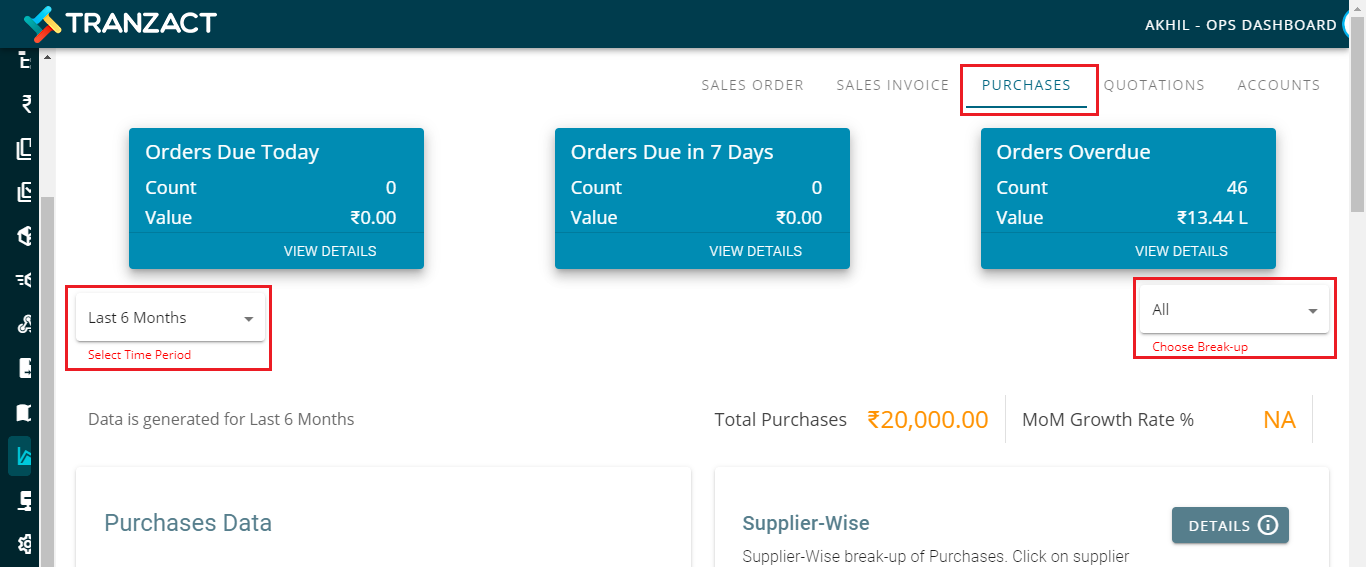1366x567 pixels.
Task: View details of Orders Overdue
Action: point(1181,251)
